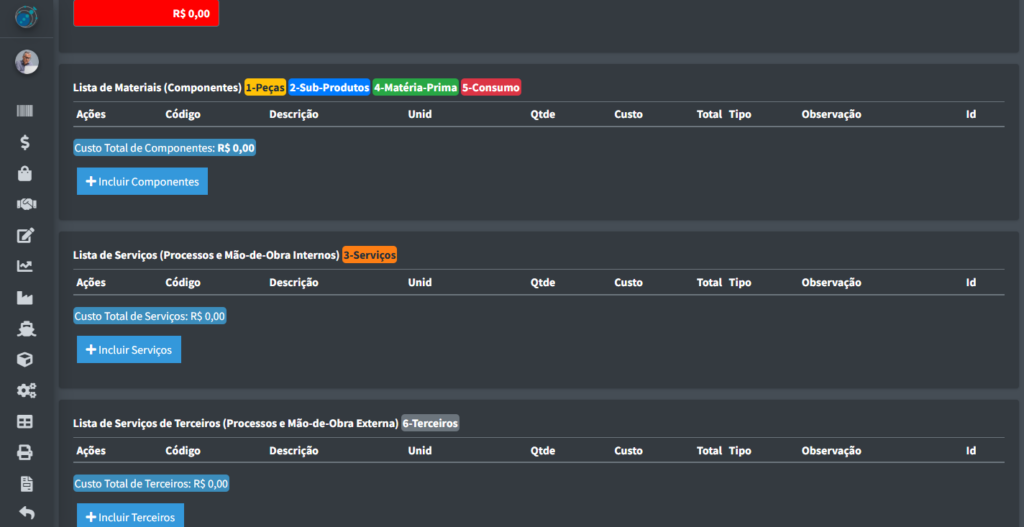Open the dollar sign finance icon
Image resolution: width=1024 pixels, height=527 pixels.
tap(26, 142)
